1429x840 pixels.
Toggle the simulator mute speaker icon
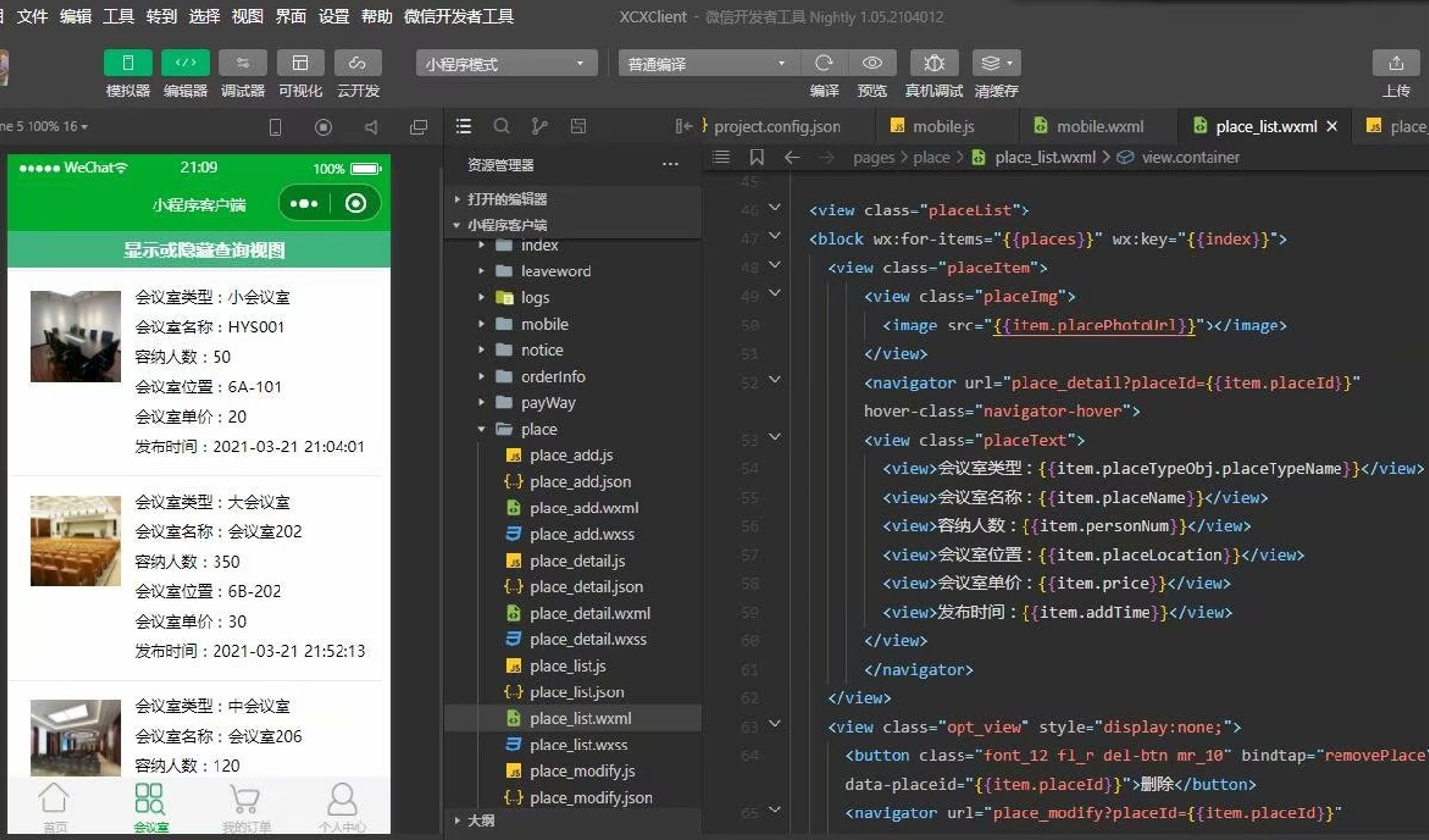pyautogui.click(x=371, y=127)
